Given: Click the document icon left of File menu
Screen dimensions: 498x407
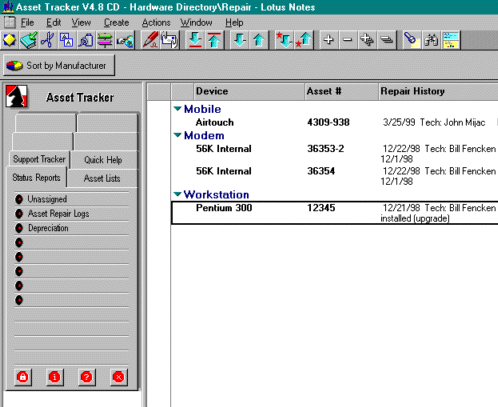Looking at the screenshot, I should coord(10,22).
